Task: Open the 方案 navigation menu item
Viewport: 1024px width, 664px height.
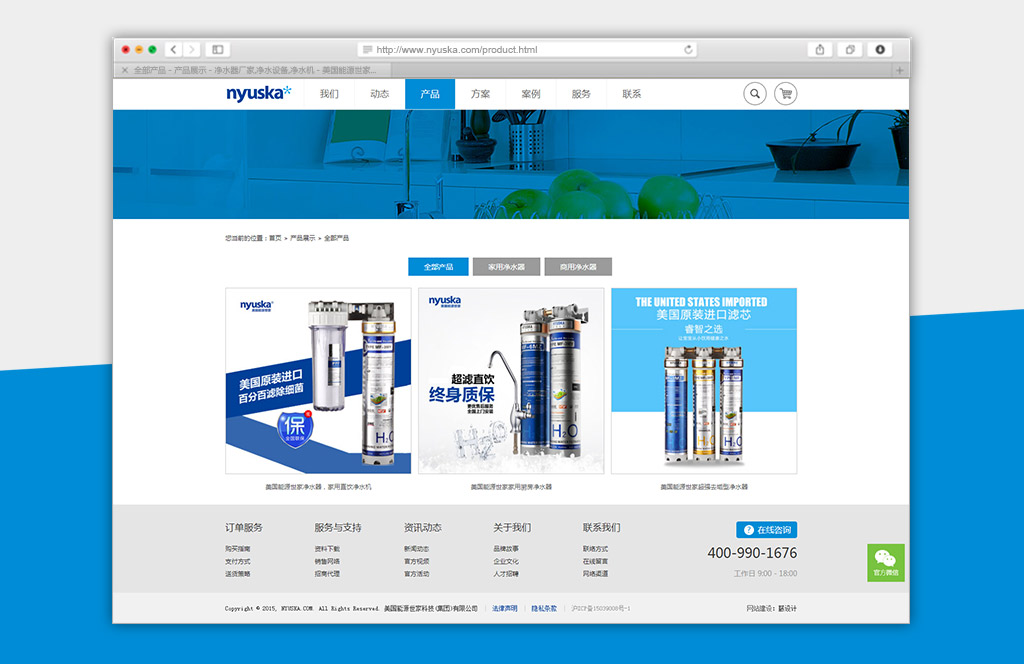Action: (x=480, y=94)
